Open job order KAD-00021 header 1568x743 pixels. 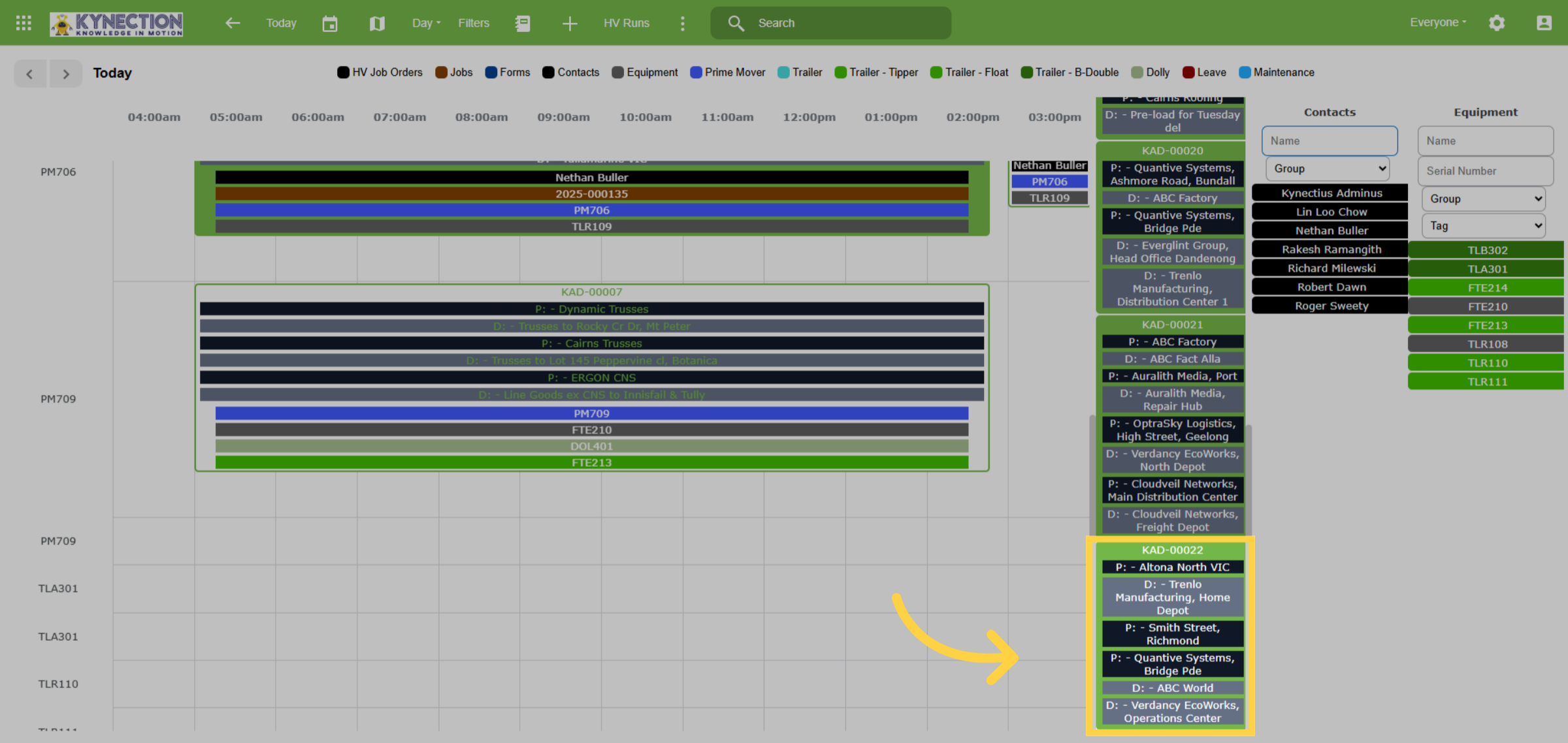1172,325
